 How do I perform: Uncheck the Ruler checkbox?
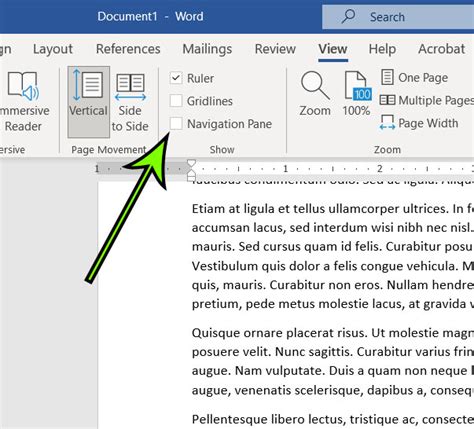coord(176,78)
